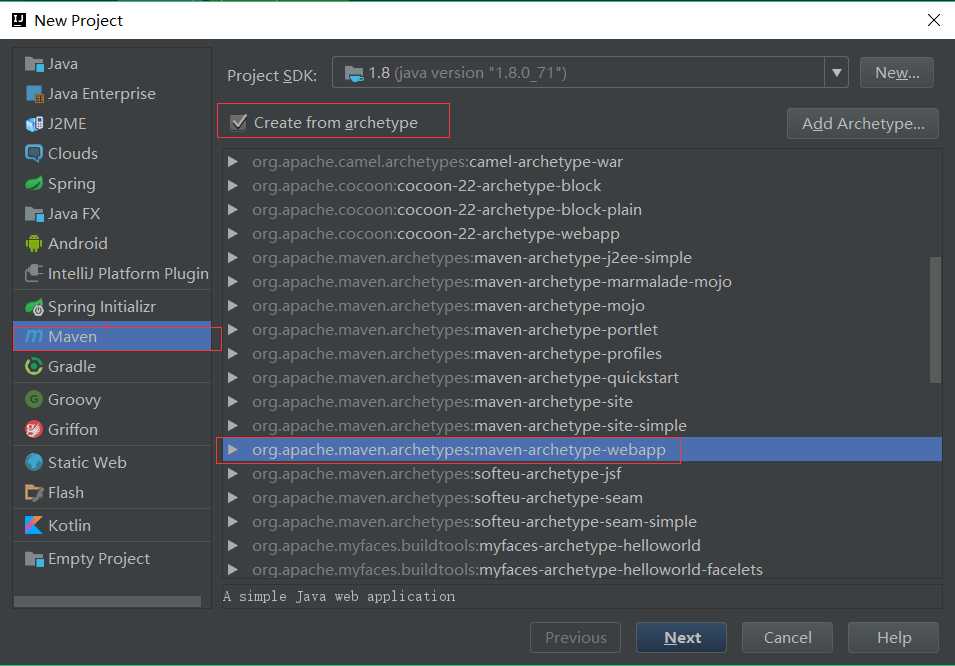Click the Previous button
955x666 pixels.
pyautogui.click(x=576, y=637)
